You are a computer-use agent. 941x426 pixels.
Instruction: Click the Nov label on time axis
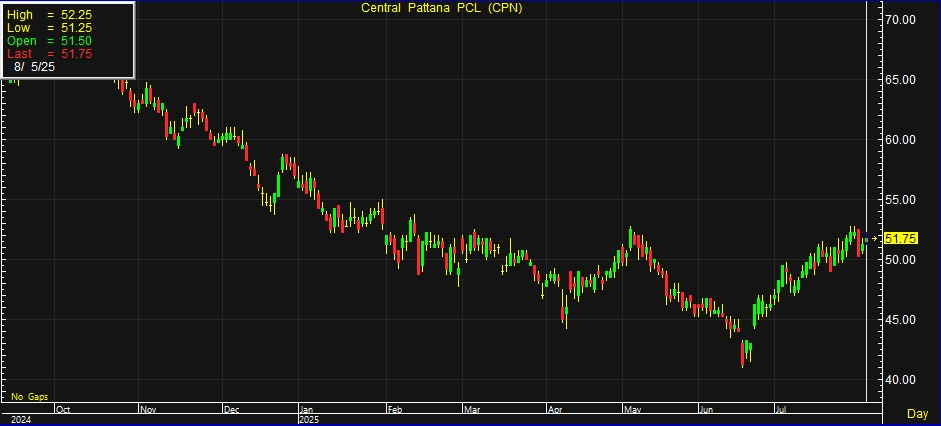point(147,410)
